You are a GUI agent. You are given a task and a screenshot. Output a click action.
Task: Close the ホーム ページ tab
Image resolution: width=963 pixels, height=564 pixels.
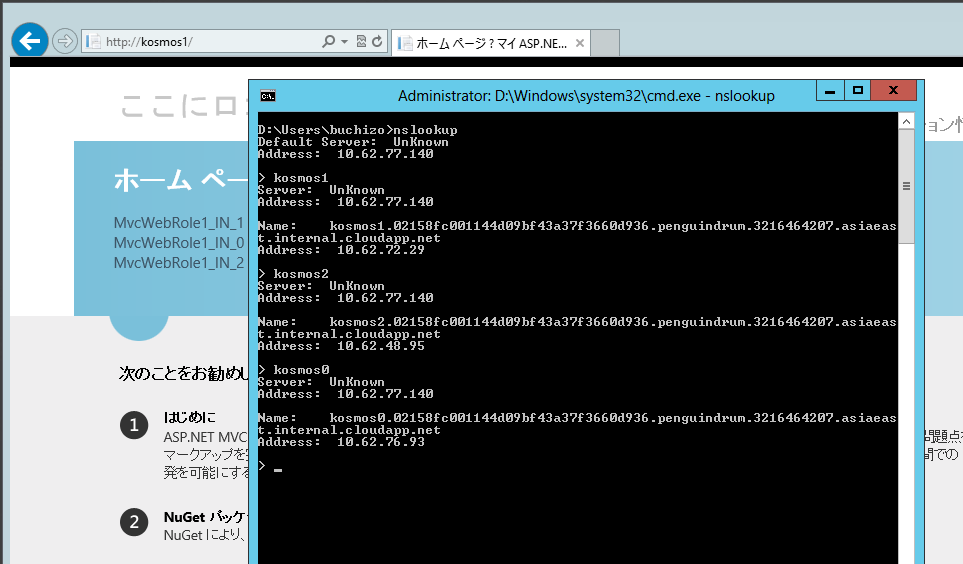click(579, 43)
